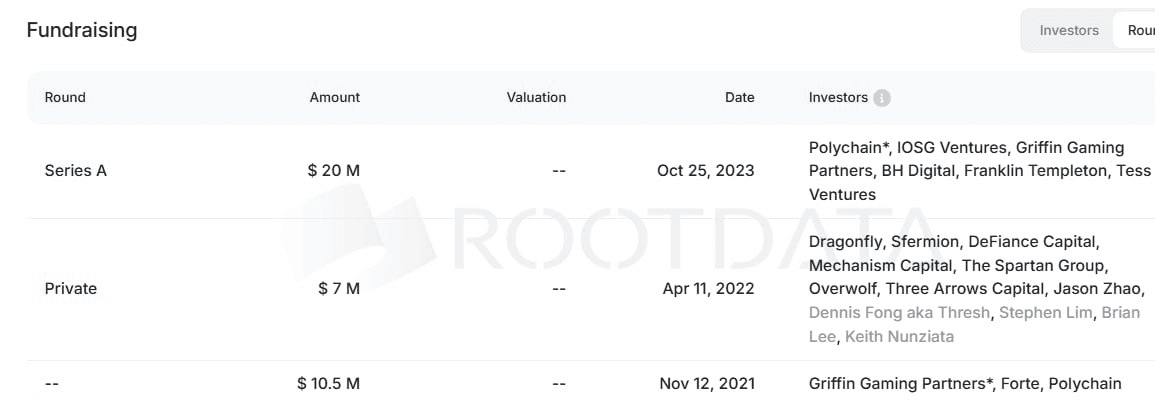This screenshot has height=418, width=1155.
Task: Select the Series A round row
Action: [75, 171]
